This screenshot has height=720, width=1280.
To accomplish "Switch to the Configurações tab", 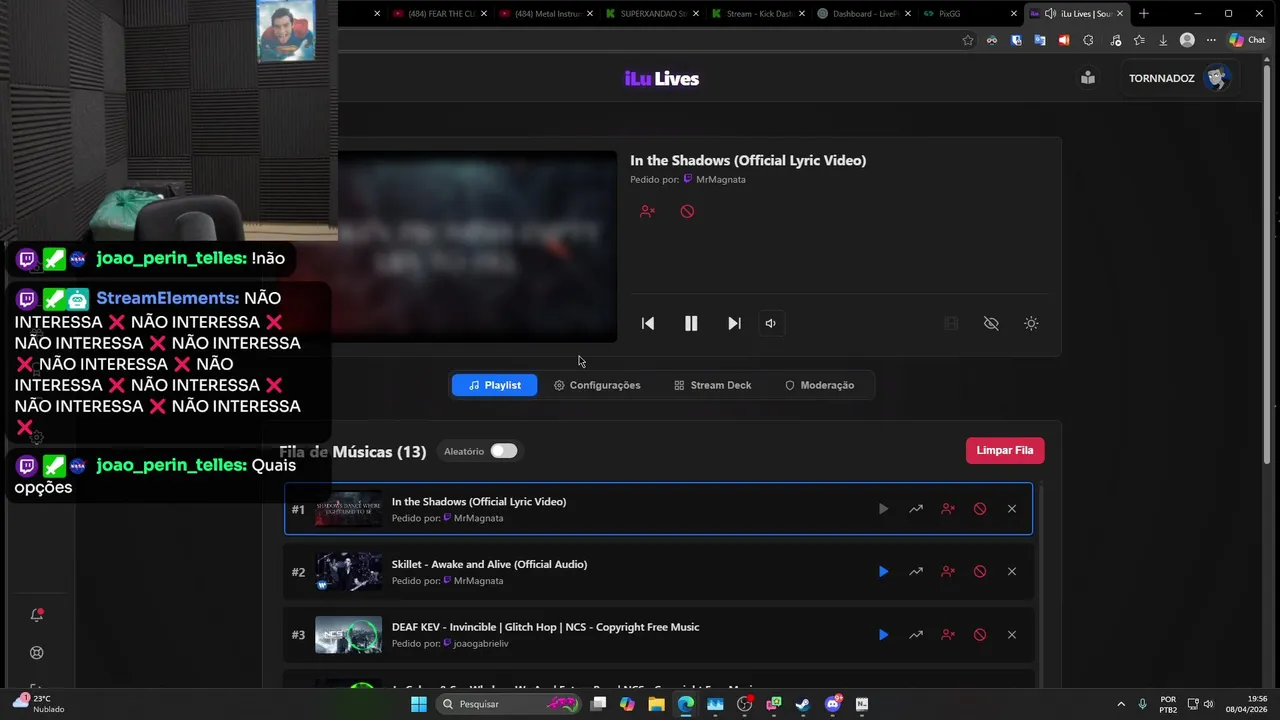I will [x=597, y=385].
